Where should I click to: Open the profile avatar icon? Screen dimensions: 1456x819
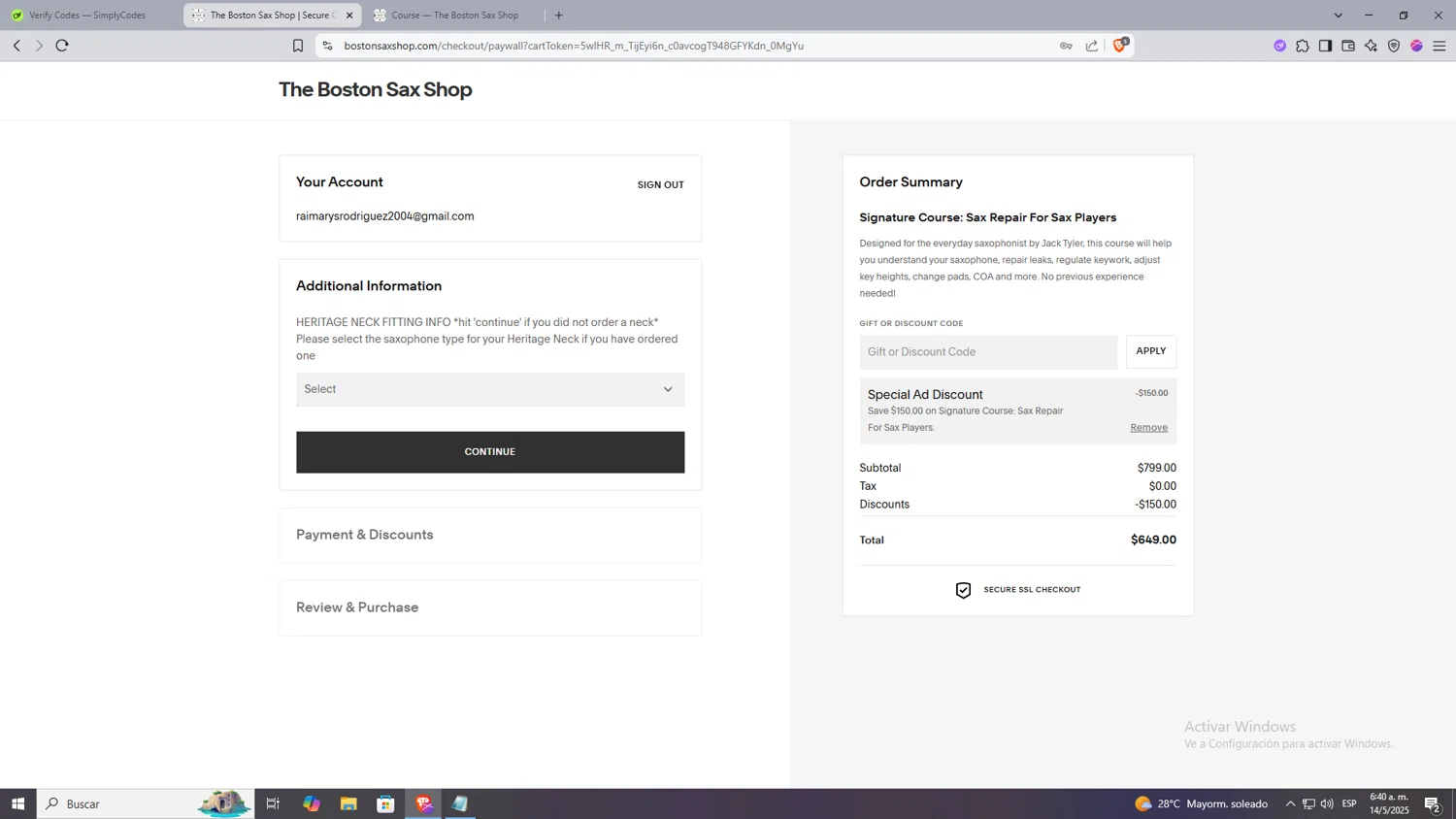coord(1416,46)
